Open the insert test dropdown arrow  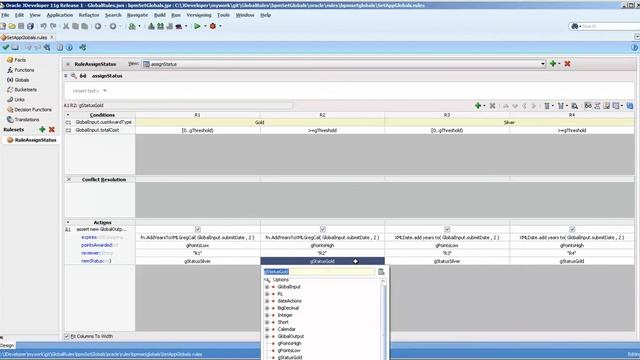click(x=105, y=91)
